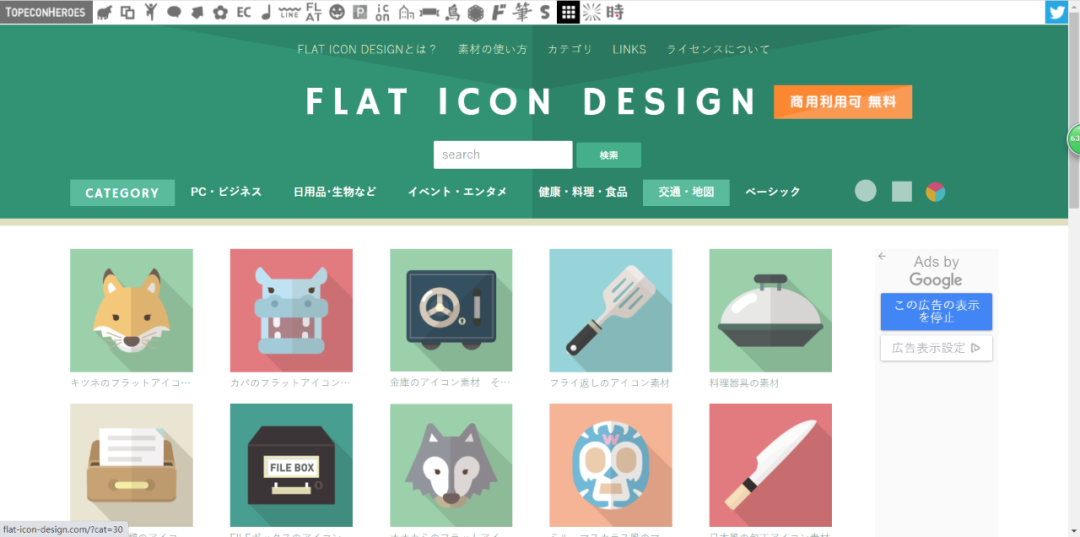This screenshot has height=537, width=1080.
Task: Focus the search input field
Action: 503,155
